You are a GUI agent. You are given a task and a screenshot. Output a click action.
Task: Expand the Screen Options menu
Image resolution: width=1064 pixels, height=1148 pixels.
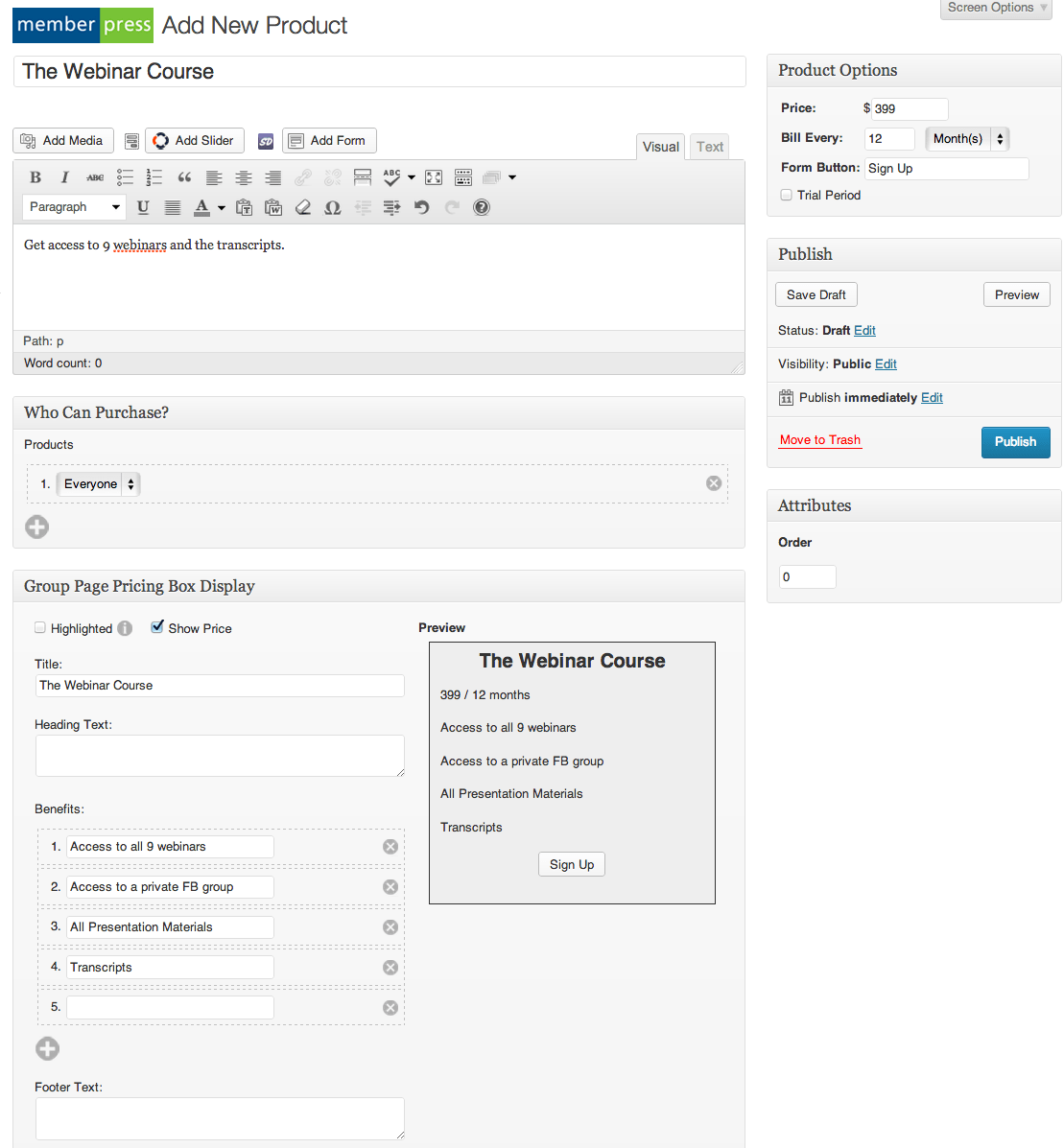coord(996,9)
